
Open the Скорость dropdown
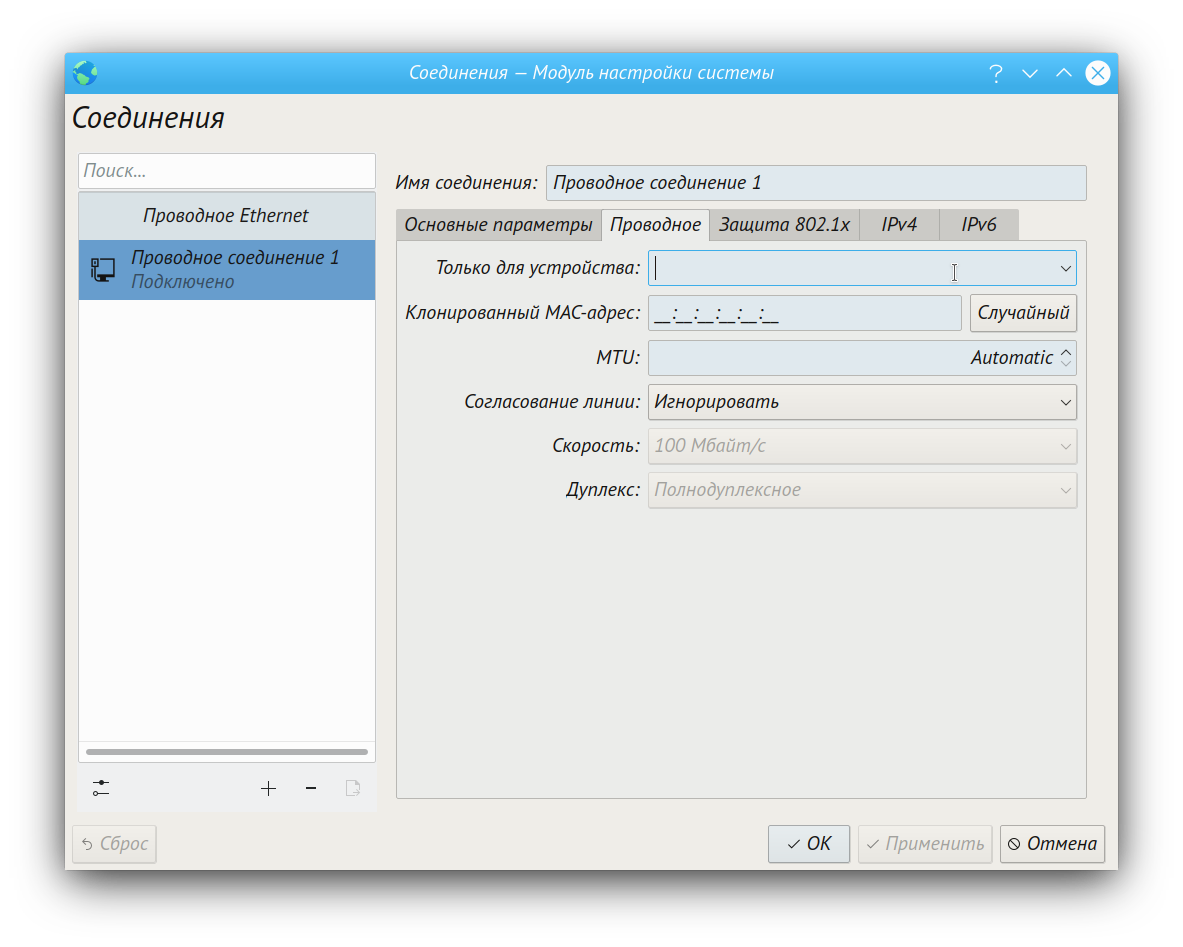coord(862,446)
